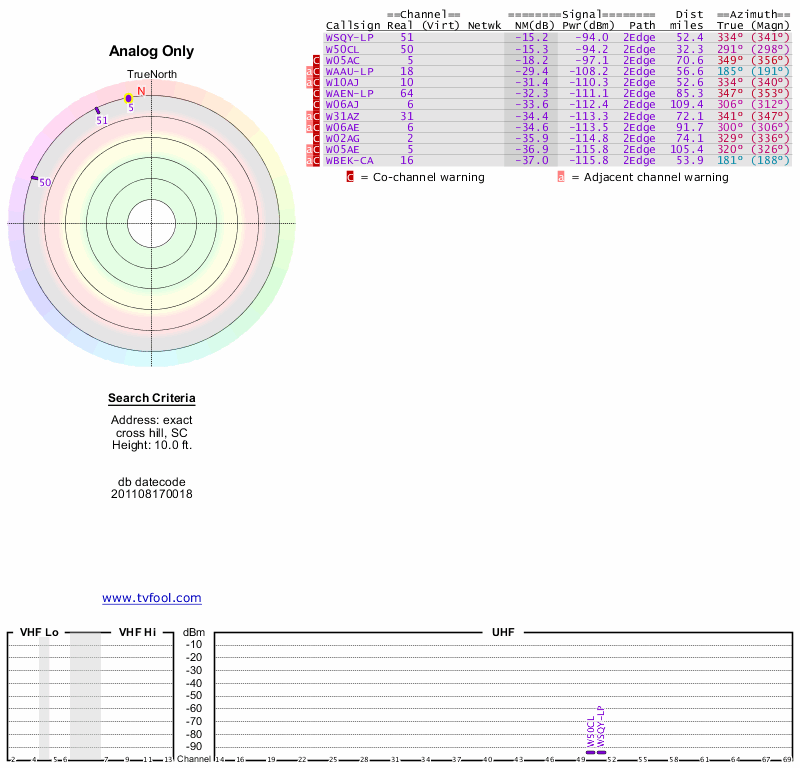
Task: Click co-channel warning icon beside W02AG
Action: click(317, 138)
